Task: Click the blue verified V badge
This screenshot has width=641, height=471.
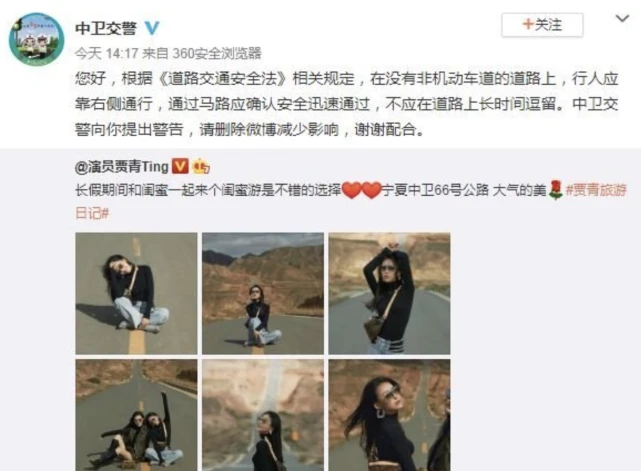Action: [x=152, y=28]
